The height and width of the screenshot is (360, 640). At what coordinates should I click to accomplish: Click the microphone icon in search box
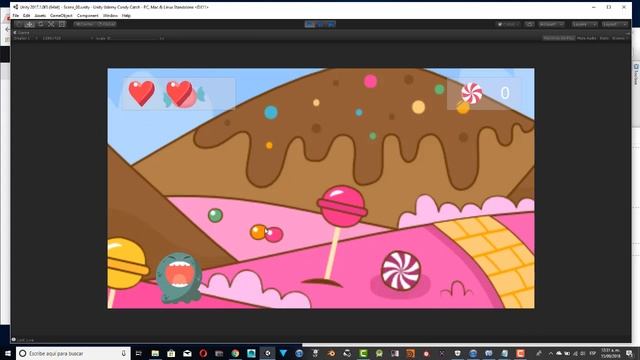click(x=123, y=353)
